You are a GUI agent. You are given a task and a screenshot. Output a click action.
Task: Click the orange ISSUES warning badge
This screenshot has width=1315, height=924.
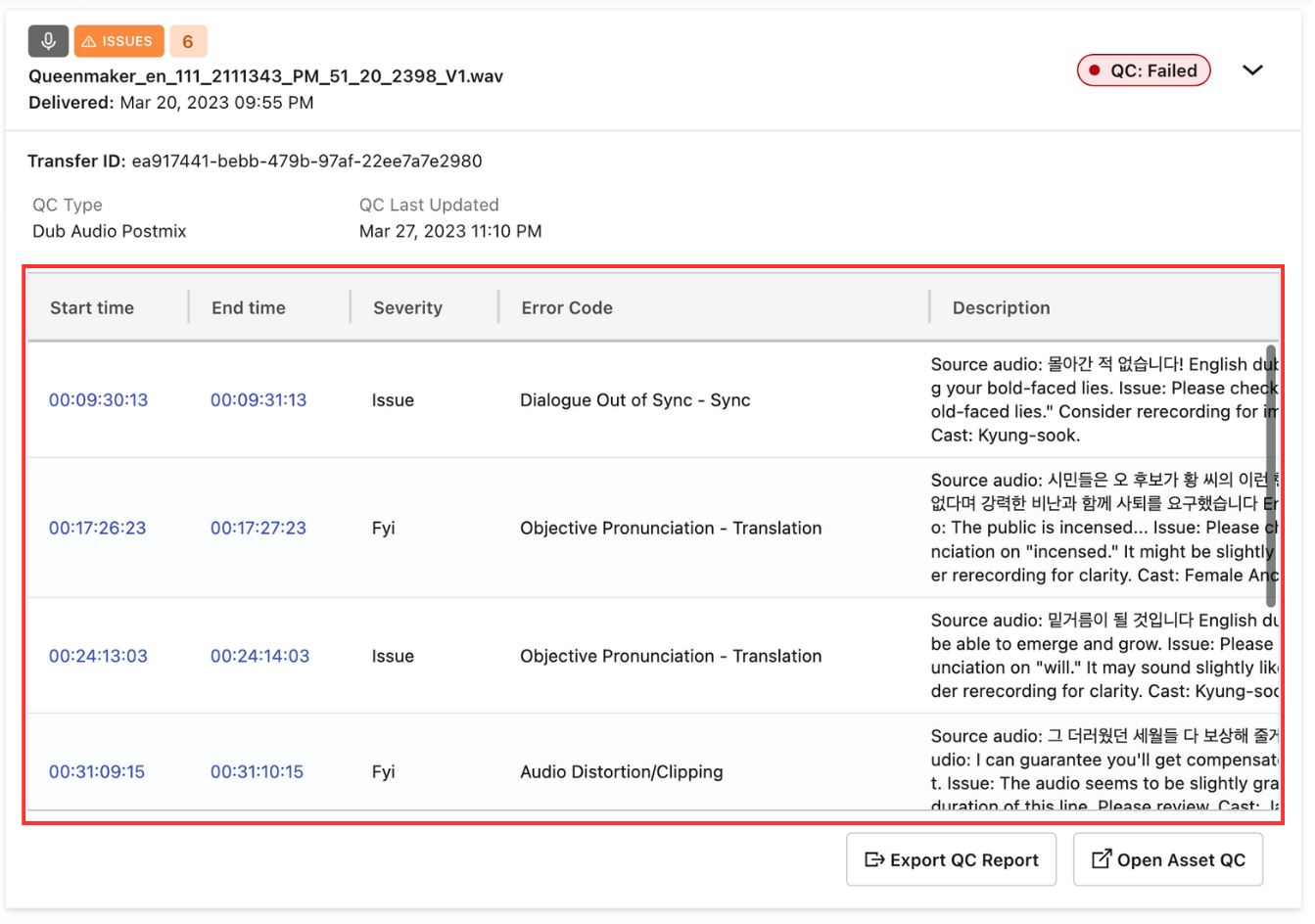click(x=118, y=41)
